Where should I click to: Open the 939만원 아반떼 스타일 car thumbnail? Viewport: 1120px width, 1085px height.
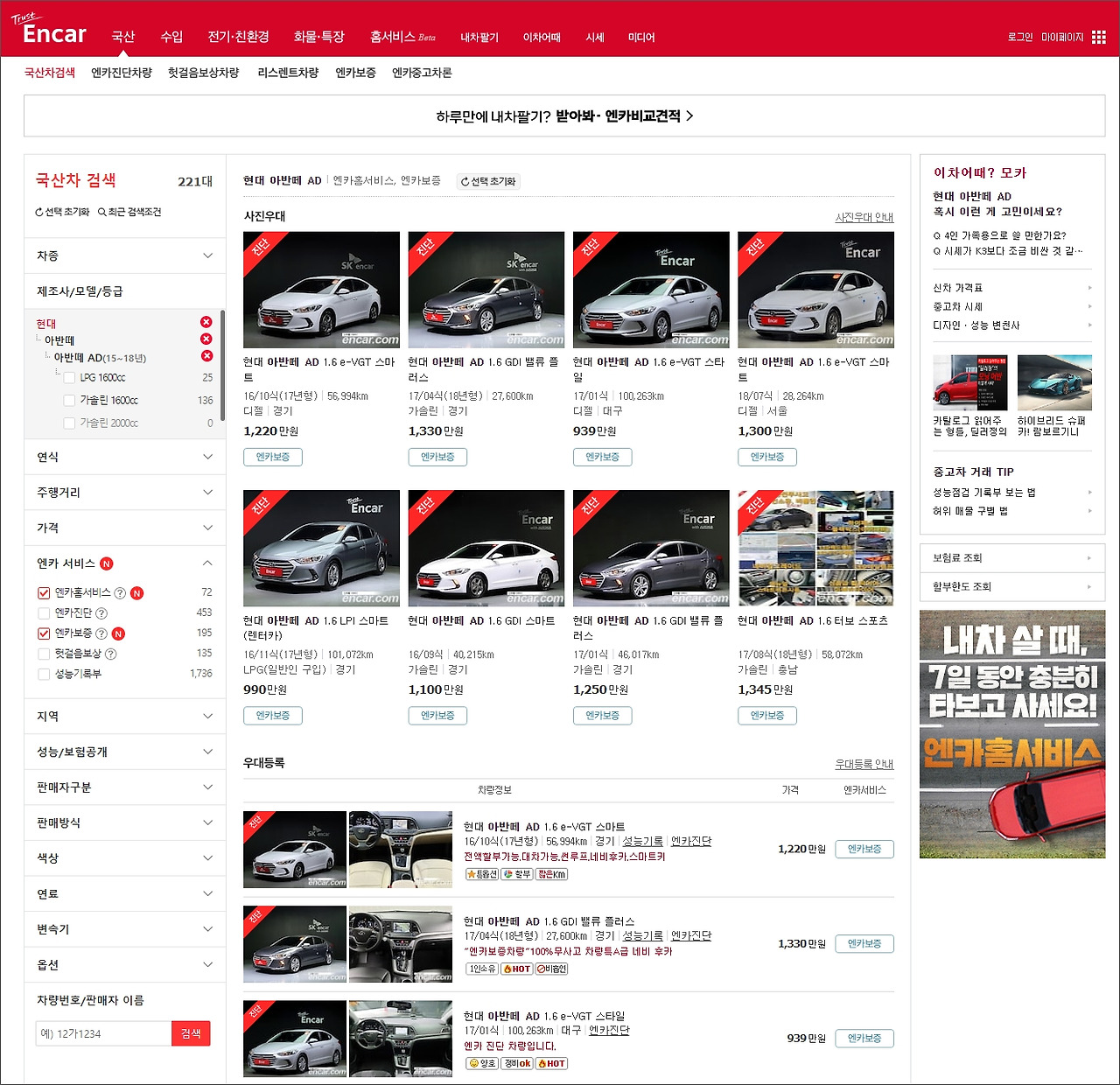[651, 290]
